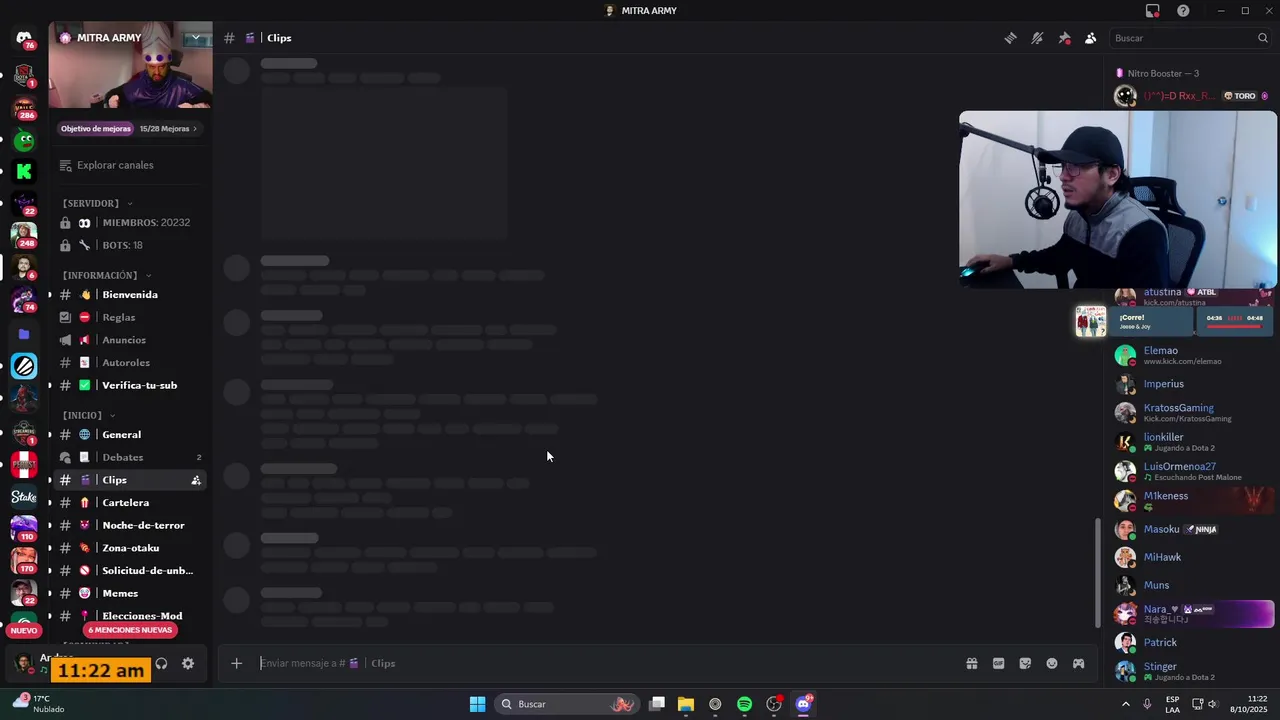1280x720 pixels.
Task: Collapse the [INFORMACIÓN] category
Action: [106, 275]
